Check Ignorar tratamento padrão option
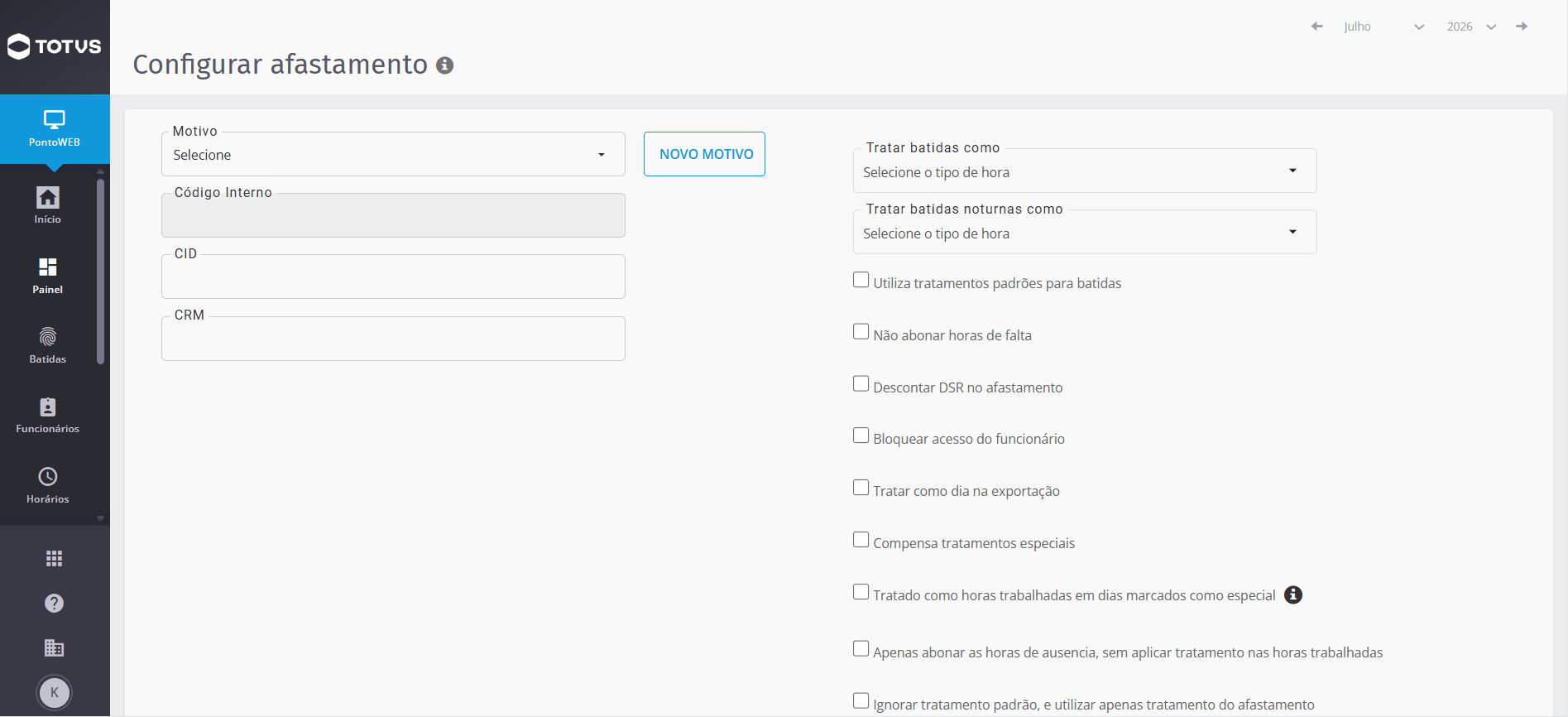1568x717 pixels. (x=861, y=701)
